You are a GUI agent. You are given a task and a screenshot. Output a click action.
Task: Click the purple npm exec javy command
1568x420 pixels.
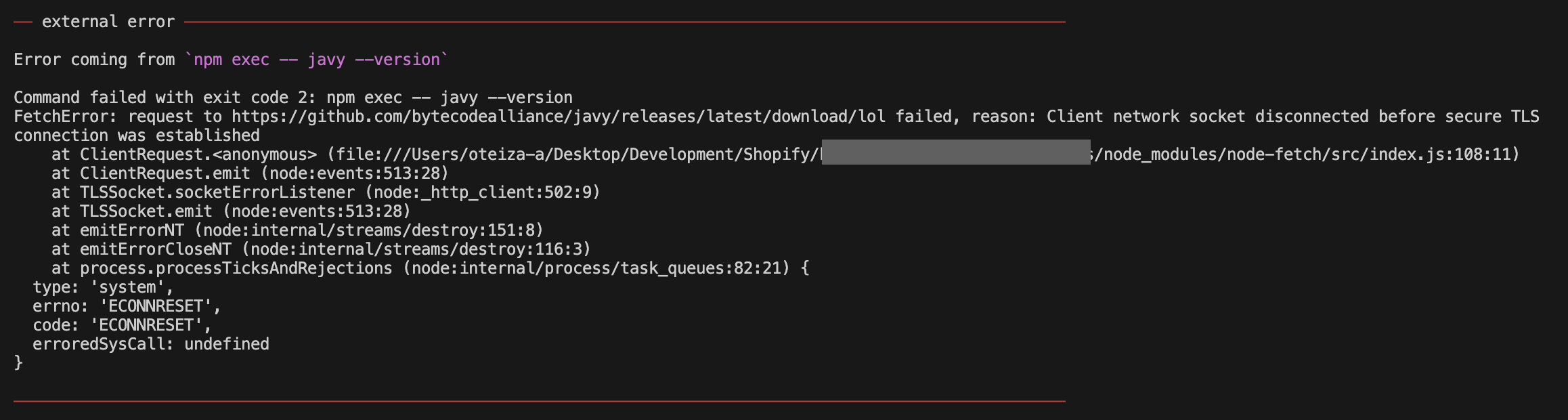pos(317,60)
